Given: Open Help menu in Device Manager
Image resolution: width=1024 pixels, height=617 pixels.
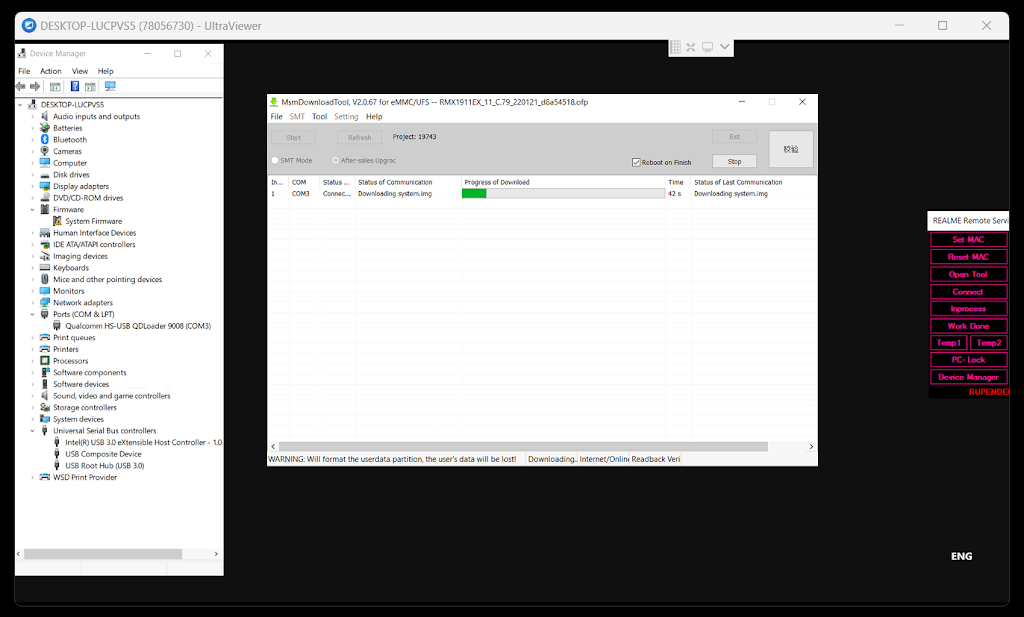Looking at the screenshot, I should pyautogui.click(x=106, y=71).
